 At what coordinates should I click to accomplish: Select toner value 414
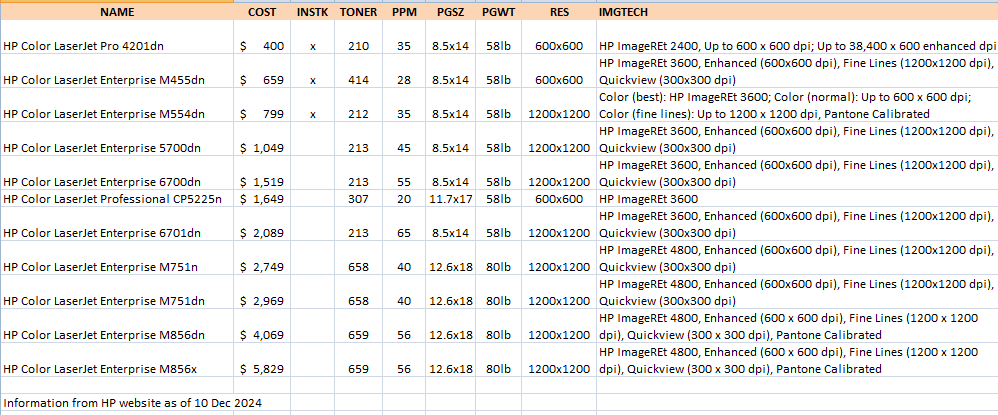(x=358, y=71)
